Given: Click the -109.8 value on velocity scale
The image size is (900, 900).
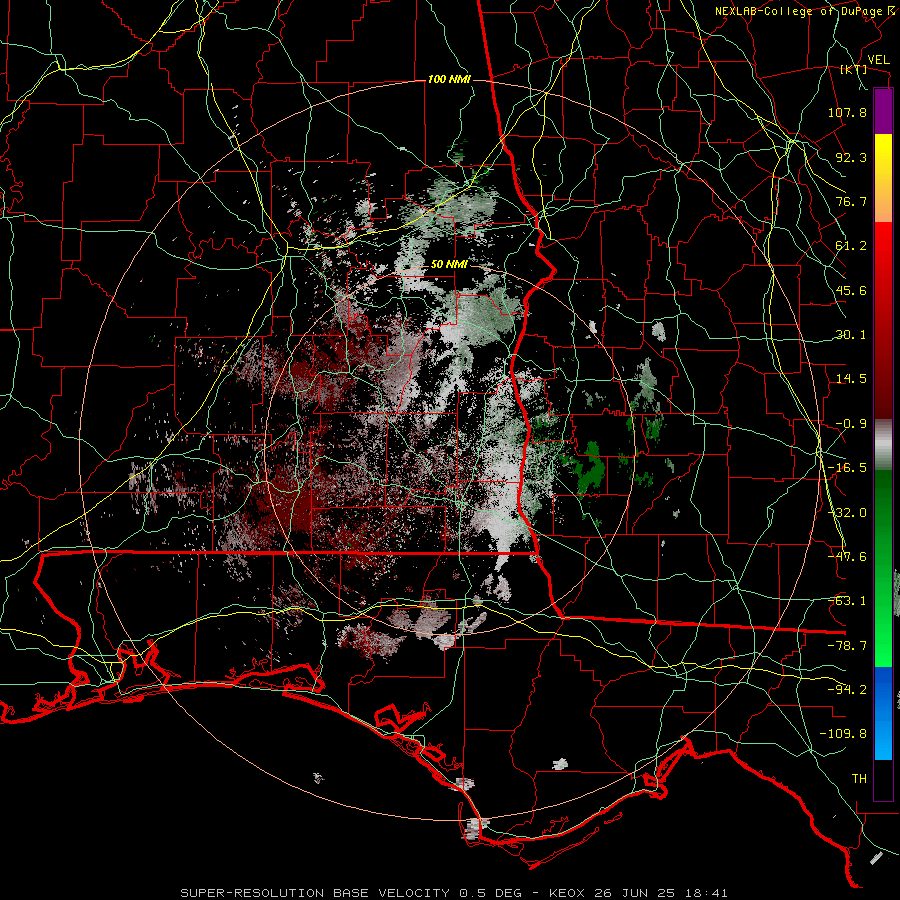Looking at the screenshot, I should [x=843, y=734].
